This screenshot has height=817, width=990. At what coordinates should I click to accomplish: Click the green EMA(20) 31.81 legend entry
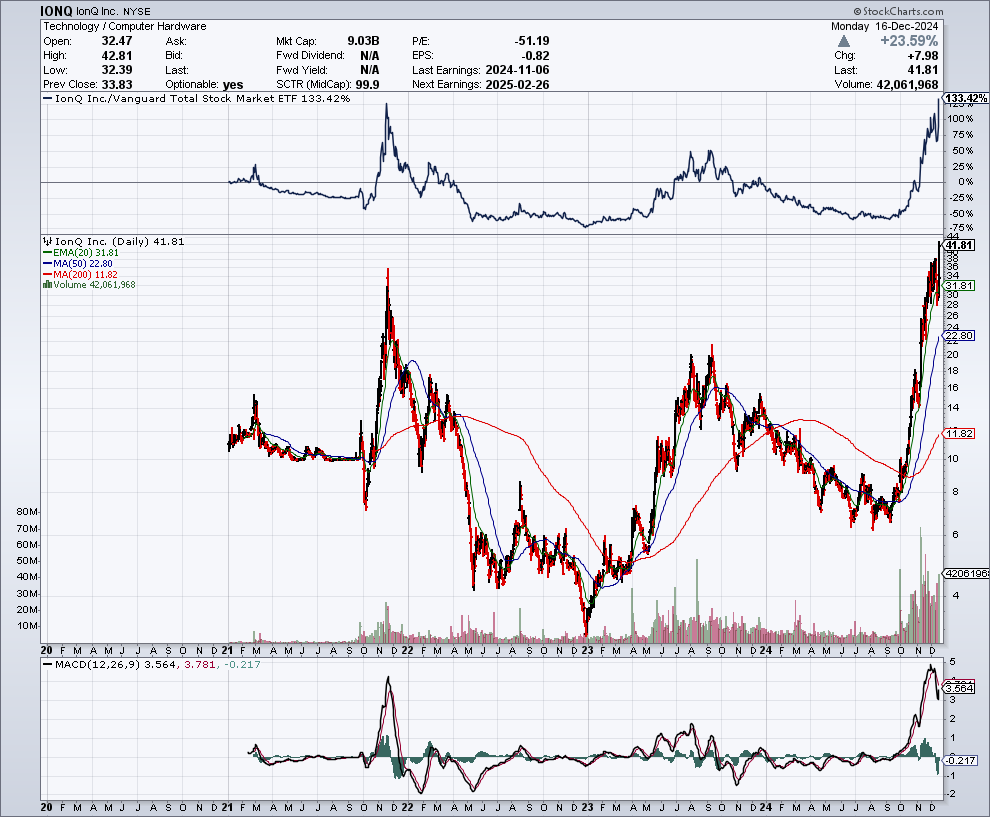pos(81,253)
